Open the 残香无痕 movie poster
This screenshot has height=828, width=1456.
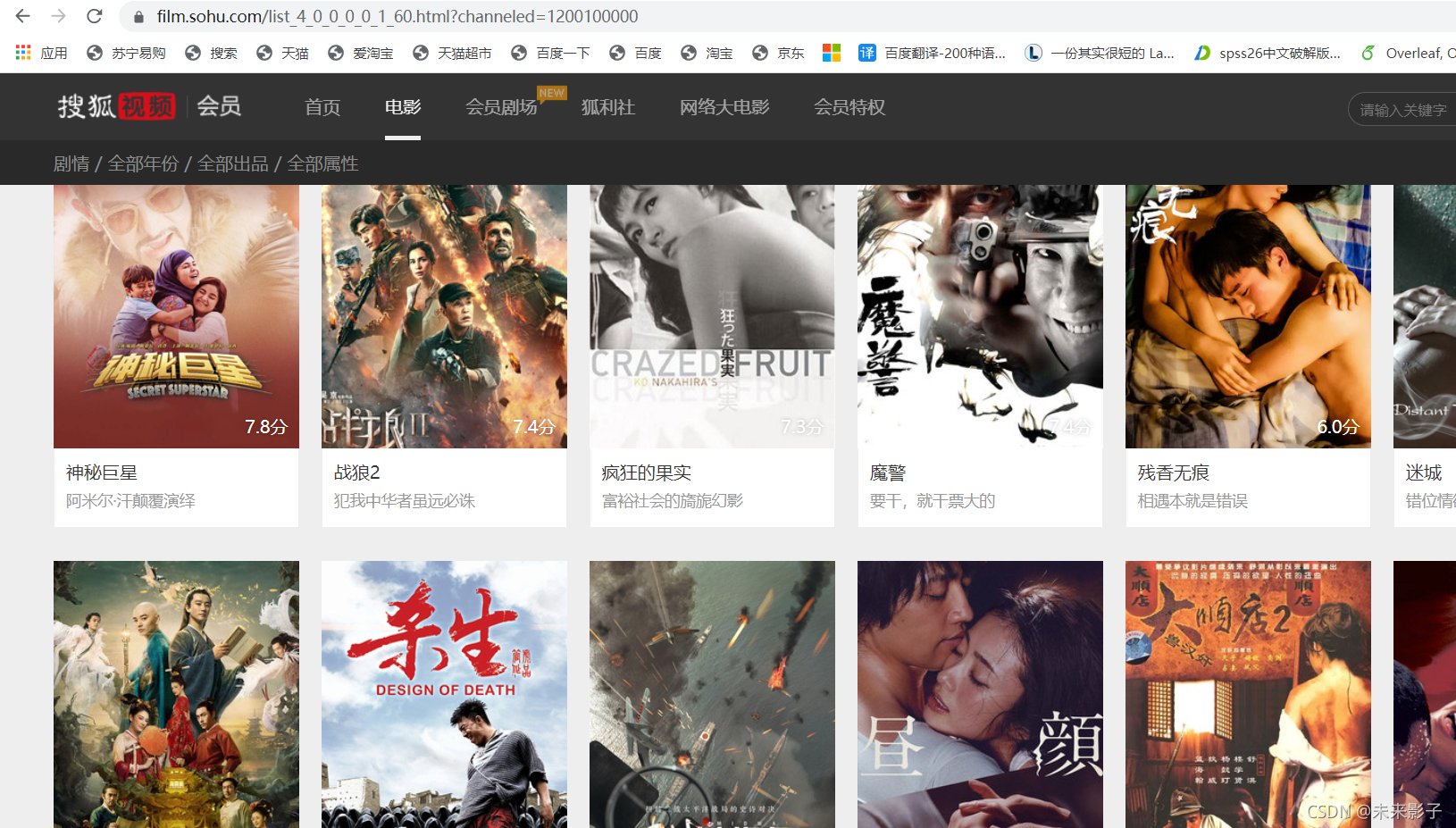(1248, 316)
